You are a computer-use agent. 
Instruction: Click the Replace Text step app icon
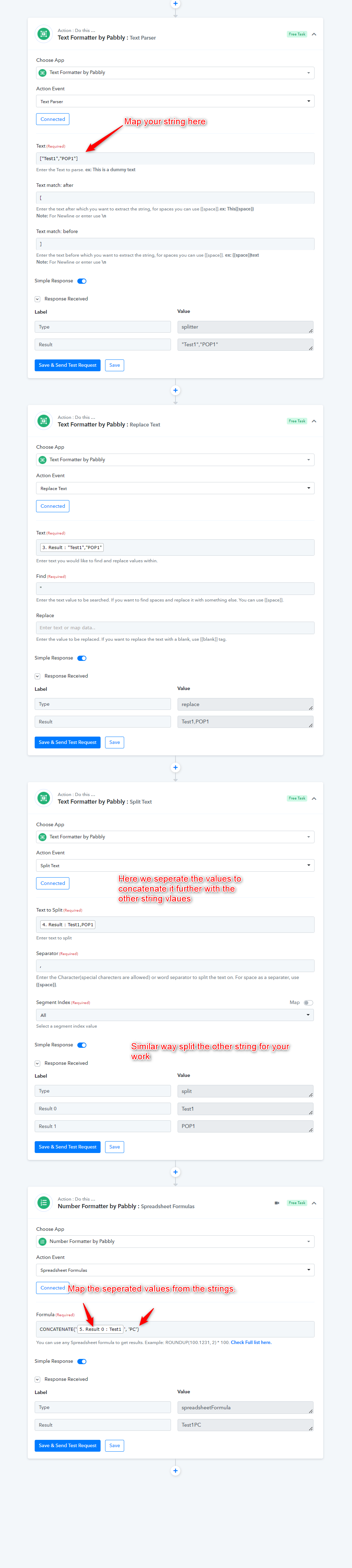click(x=44, y=421)
